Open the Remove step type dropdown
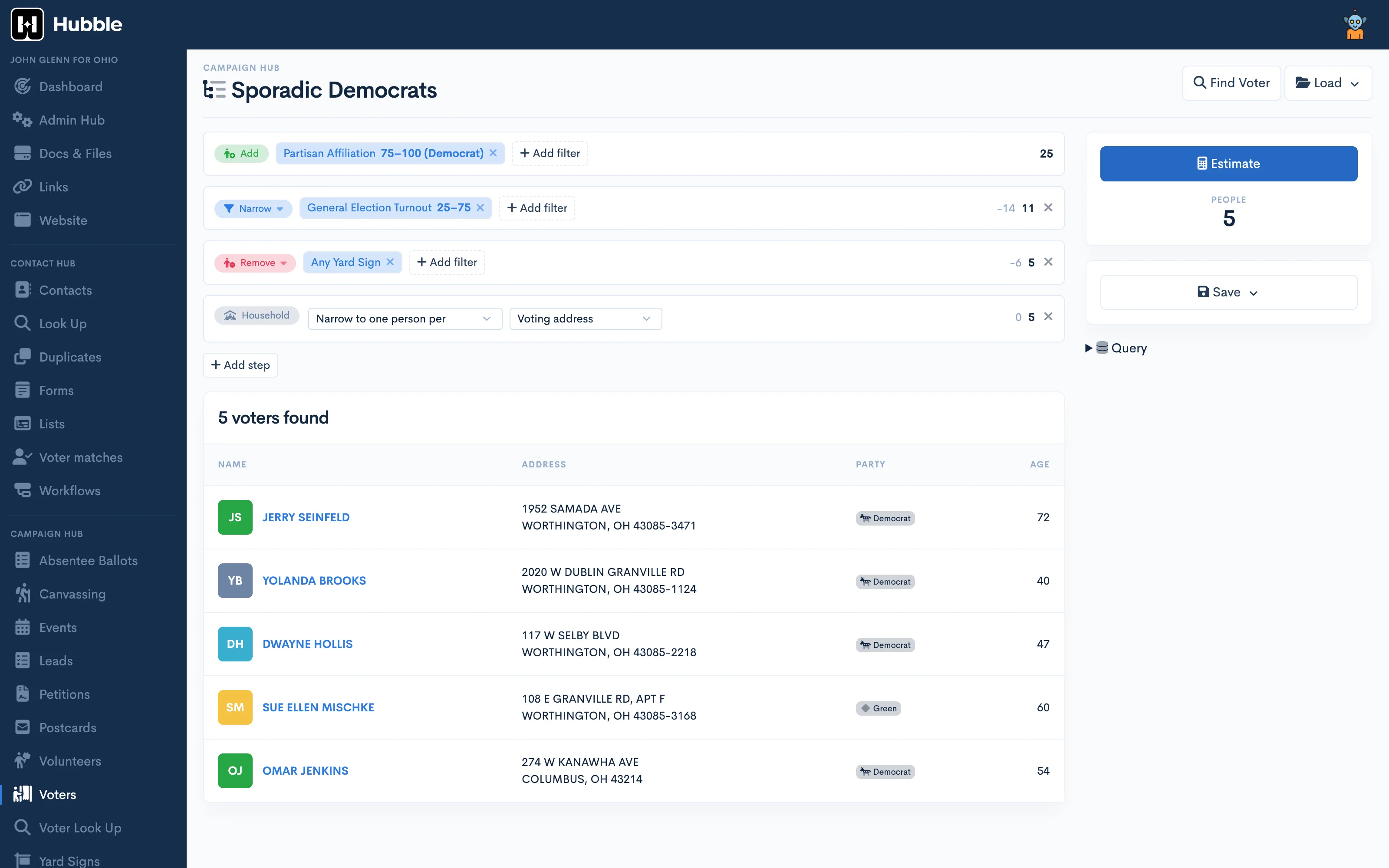This screenshot has width=1389, height=868. (255, 263)
